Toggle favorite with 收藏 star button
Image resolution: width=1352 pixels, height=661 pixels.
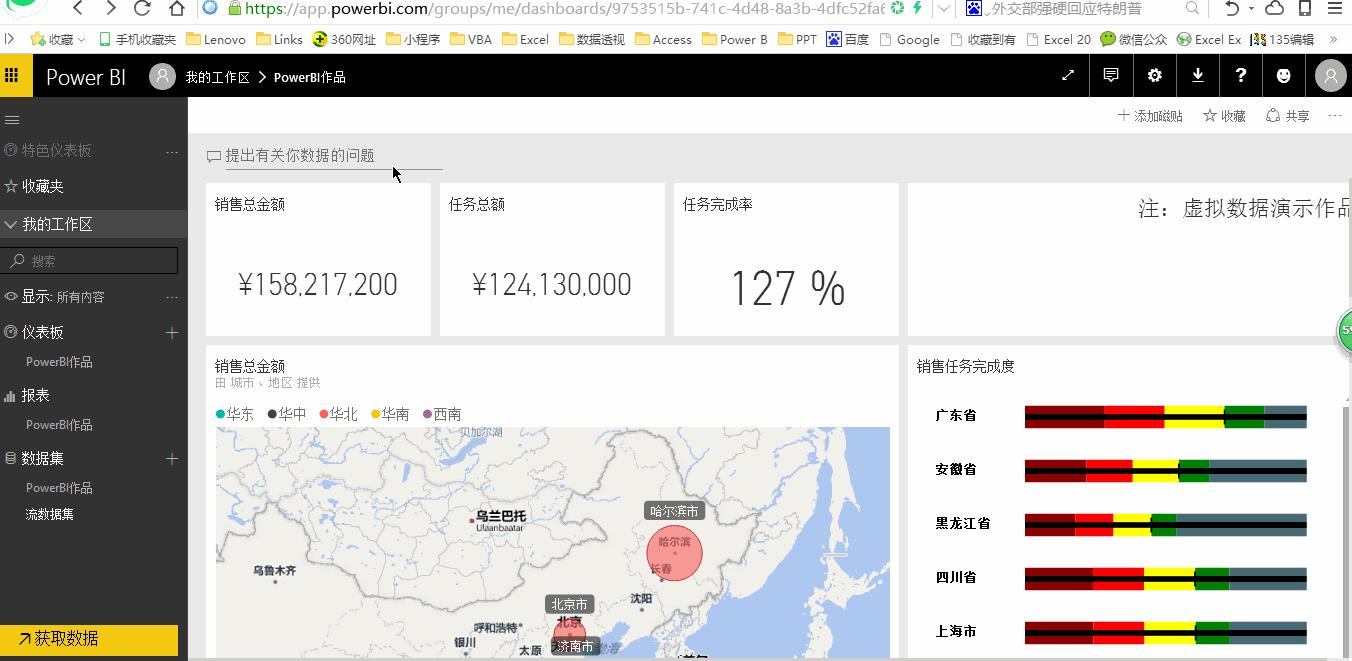pos(1224,115)
